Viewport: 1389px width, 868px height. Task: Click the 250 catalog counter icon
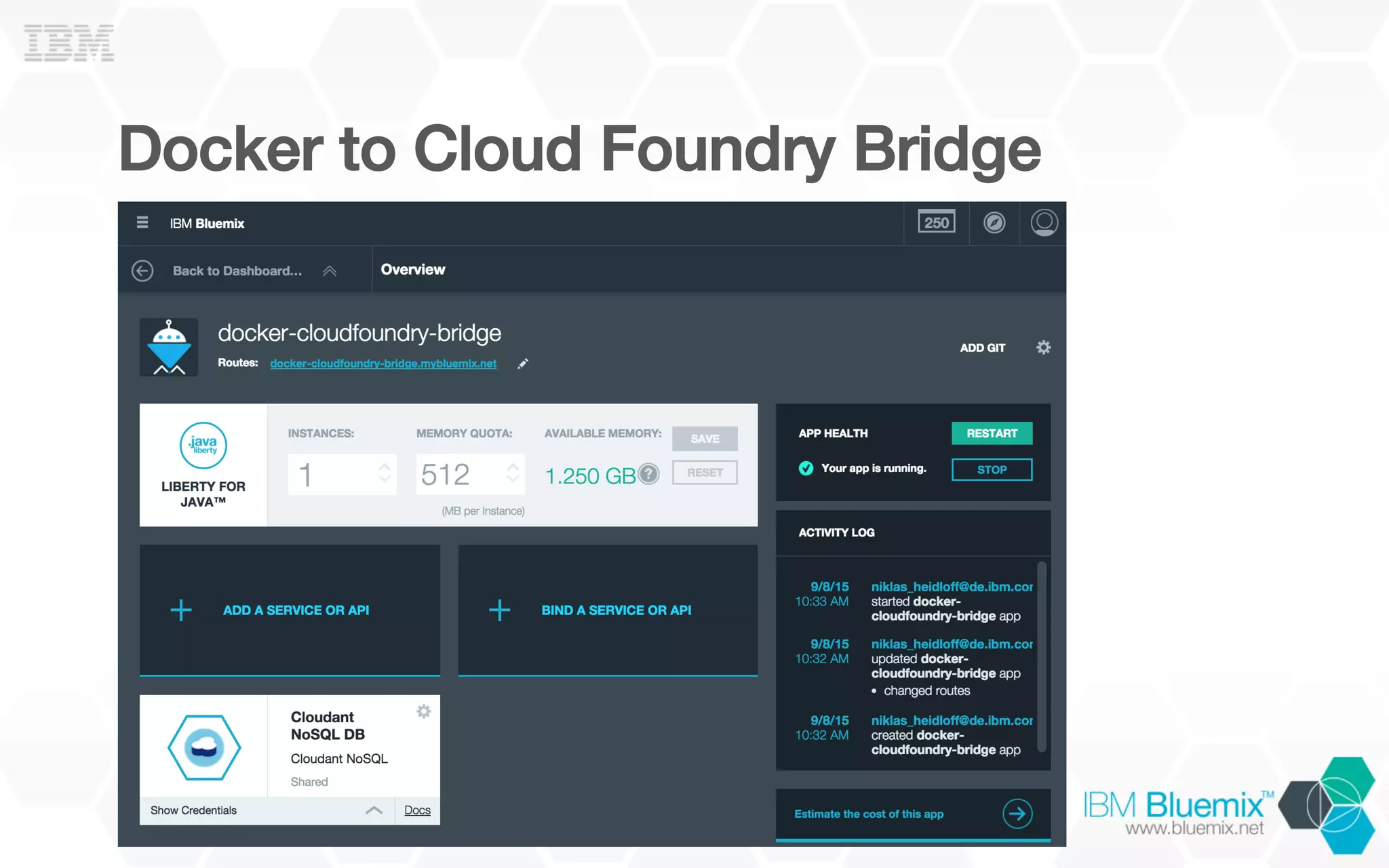936,222
